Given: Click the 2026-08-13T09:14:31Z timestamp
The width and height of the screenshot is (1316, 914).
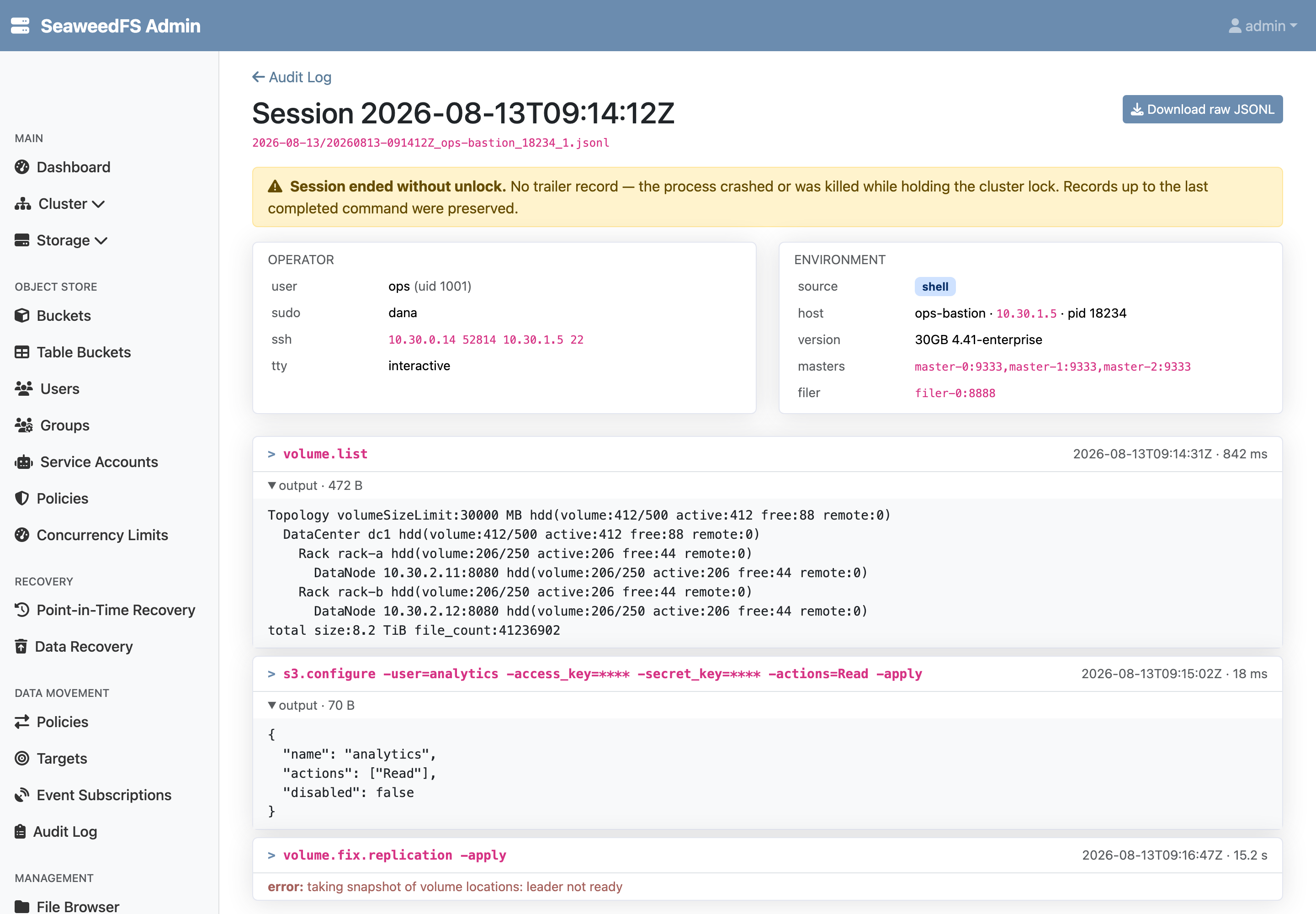Looking at the screenshot, I should click(1142, 454).
